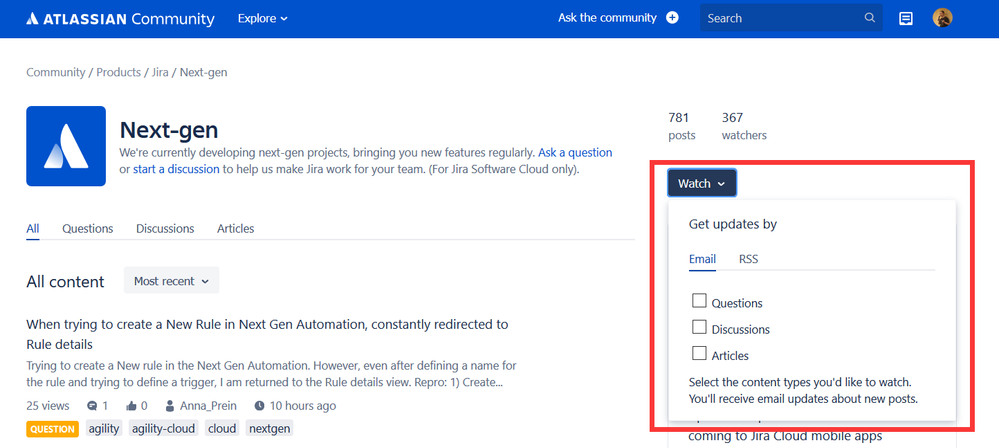This screenshot has width=999, height=448.
Task: Toggle the Watch dropdown button
Action: click(701, 184)
